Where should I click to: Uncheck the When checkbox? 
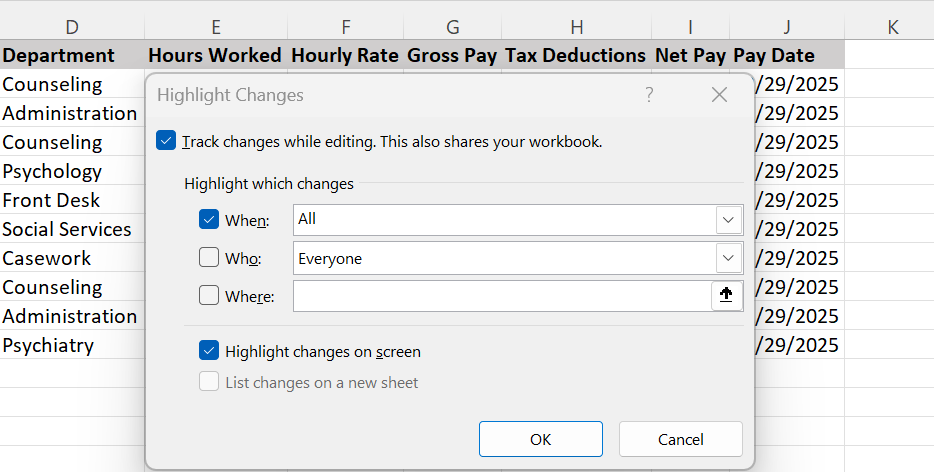pyautogui.click(x=209, y=219)
